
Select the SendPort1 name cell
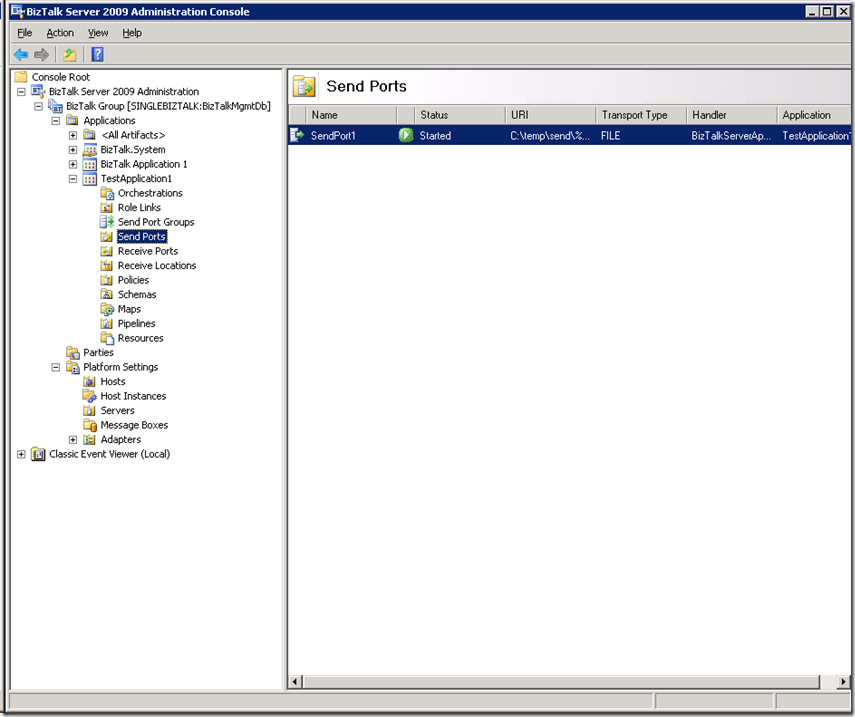[x=333, y=136]
